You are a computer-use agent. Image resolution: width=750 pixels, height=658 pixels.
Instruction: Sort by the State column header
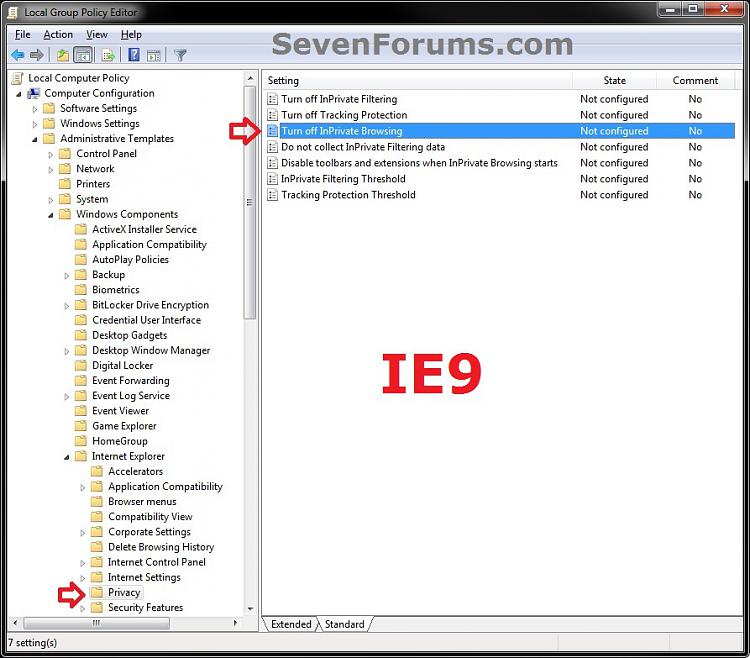614,80
